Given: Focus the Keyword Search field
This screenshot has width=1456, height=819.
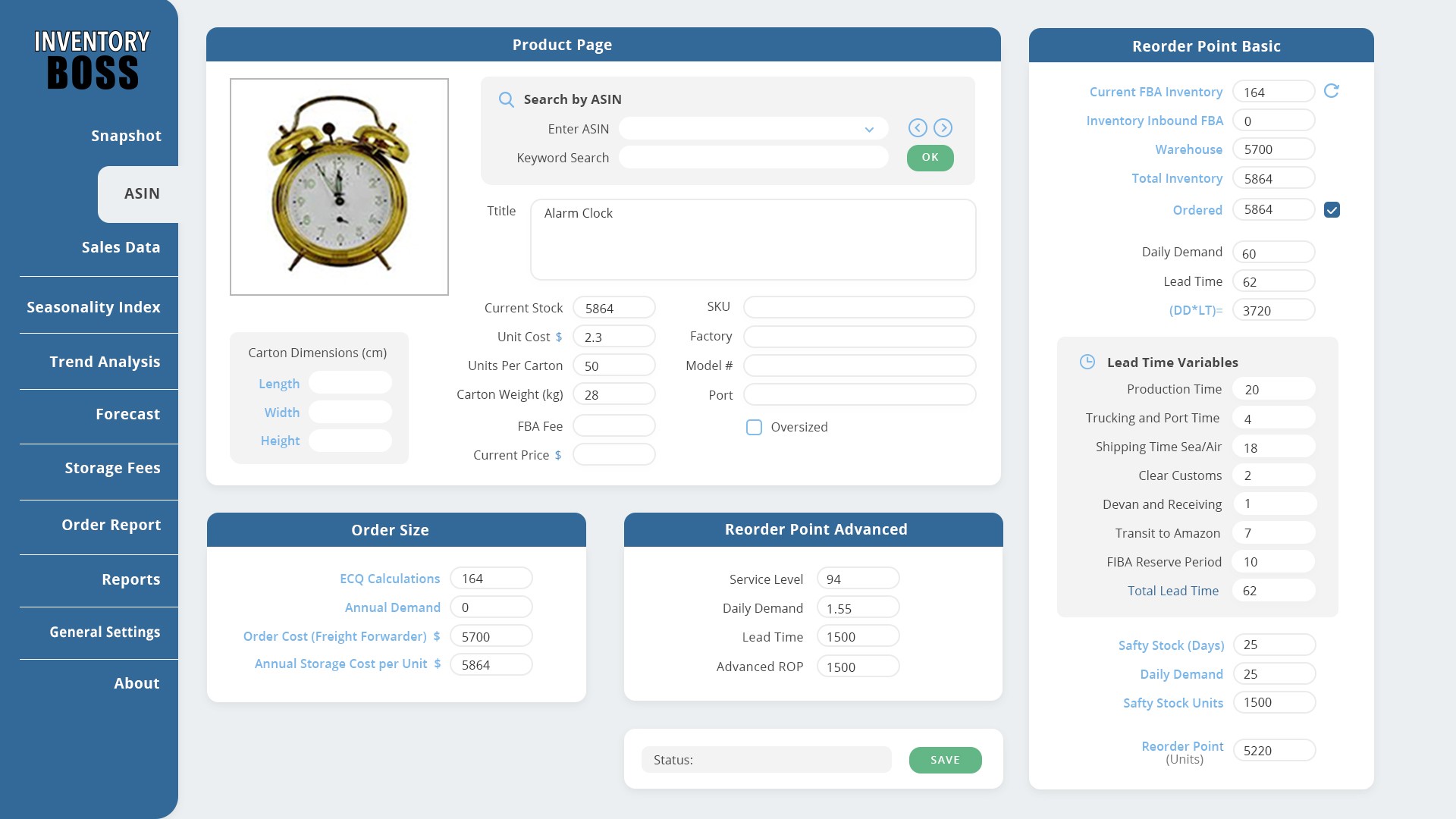Looking at the screenshot, I should [x=753, y=158].
